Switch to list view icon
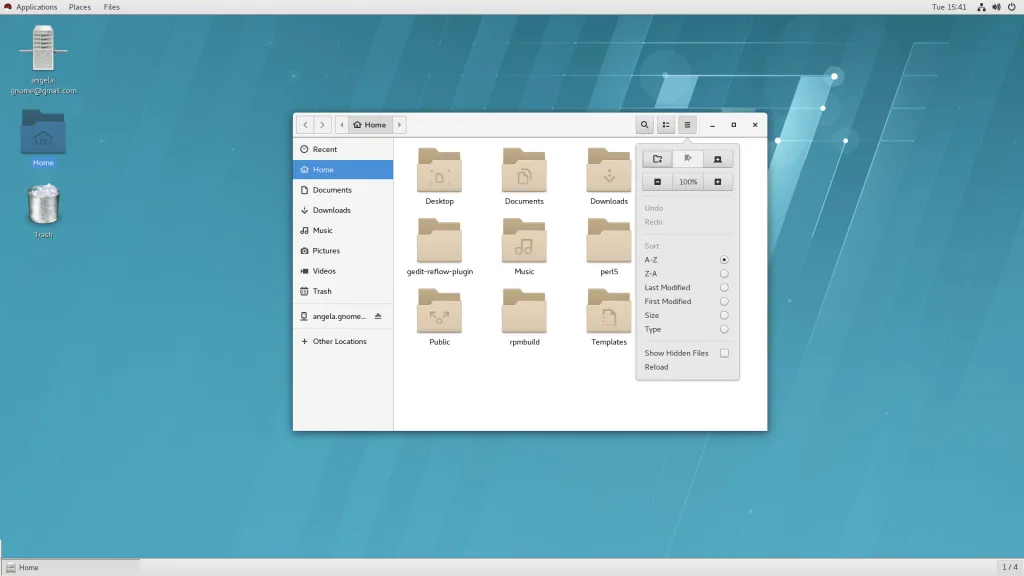1024x576 pixels. 666,125
